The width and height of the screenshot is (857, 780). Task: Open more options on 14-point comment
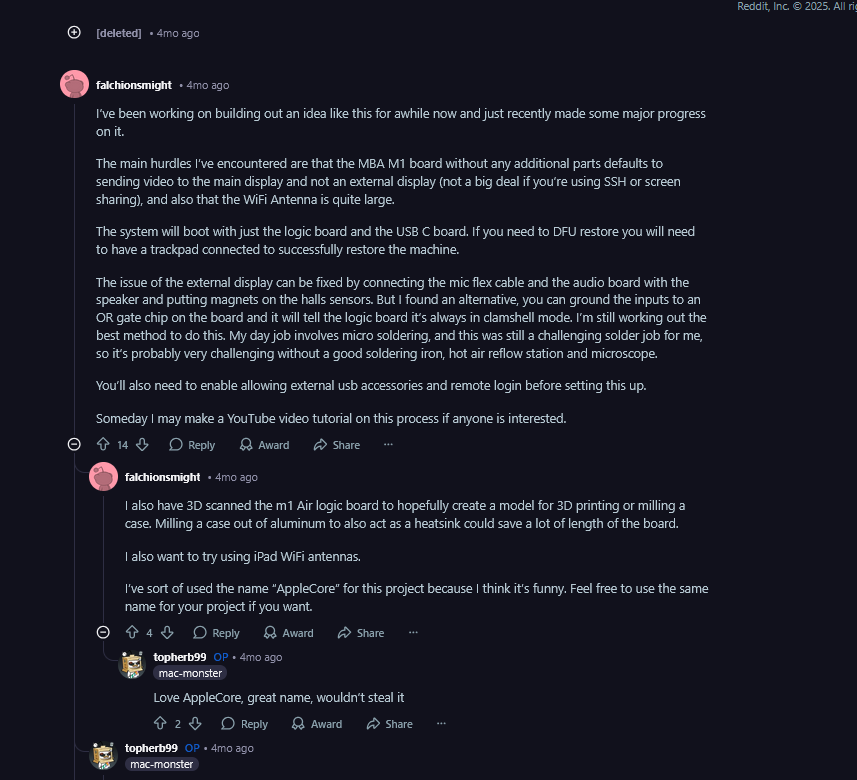(x=388, y=444)
